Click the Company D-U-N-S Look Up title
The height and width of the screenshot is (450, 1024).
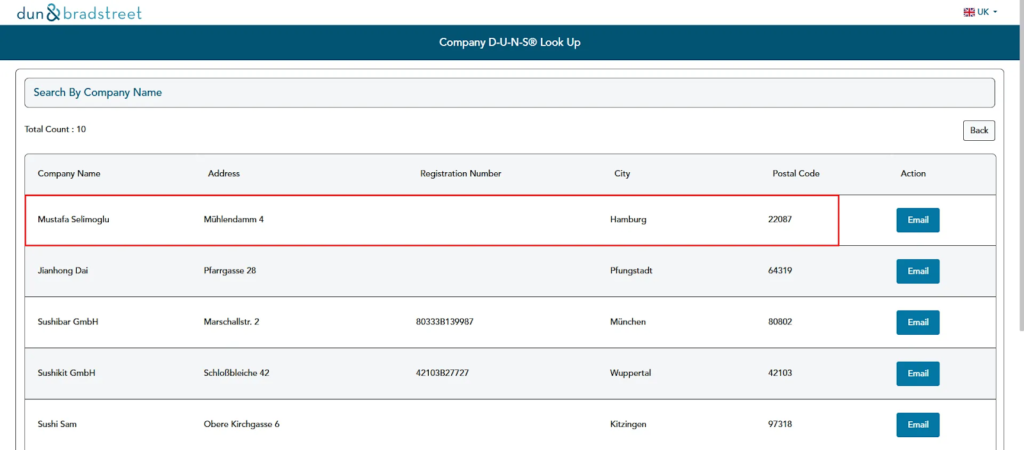pyautogui.click(x=510, y=43)
